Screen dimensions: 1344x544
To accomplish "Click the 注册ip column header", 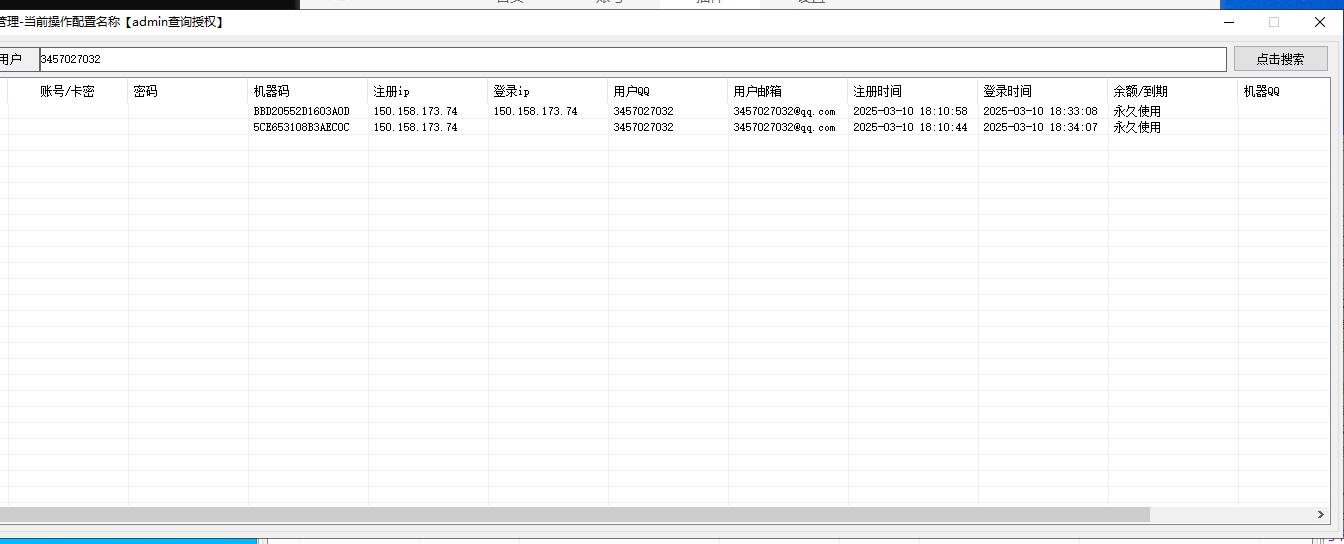I will (x=427, y=91).
